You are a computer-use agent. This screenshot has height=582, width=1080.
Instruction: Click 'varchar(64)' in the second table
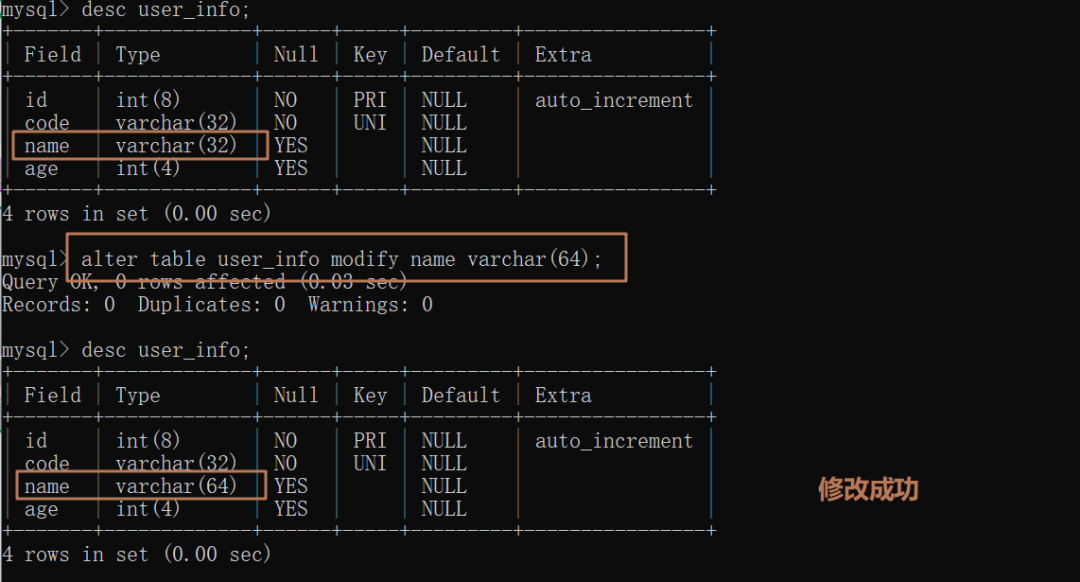point(176,486)
